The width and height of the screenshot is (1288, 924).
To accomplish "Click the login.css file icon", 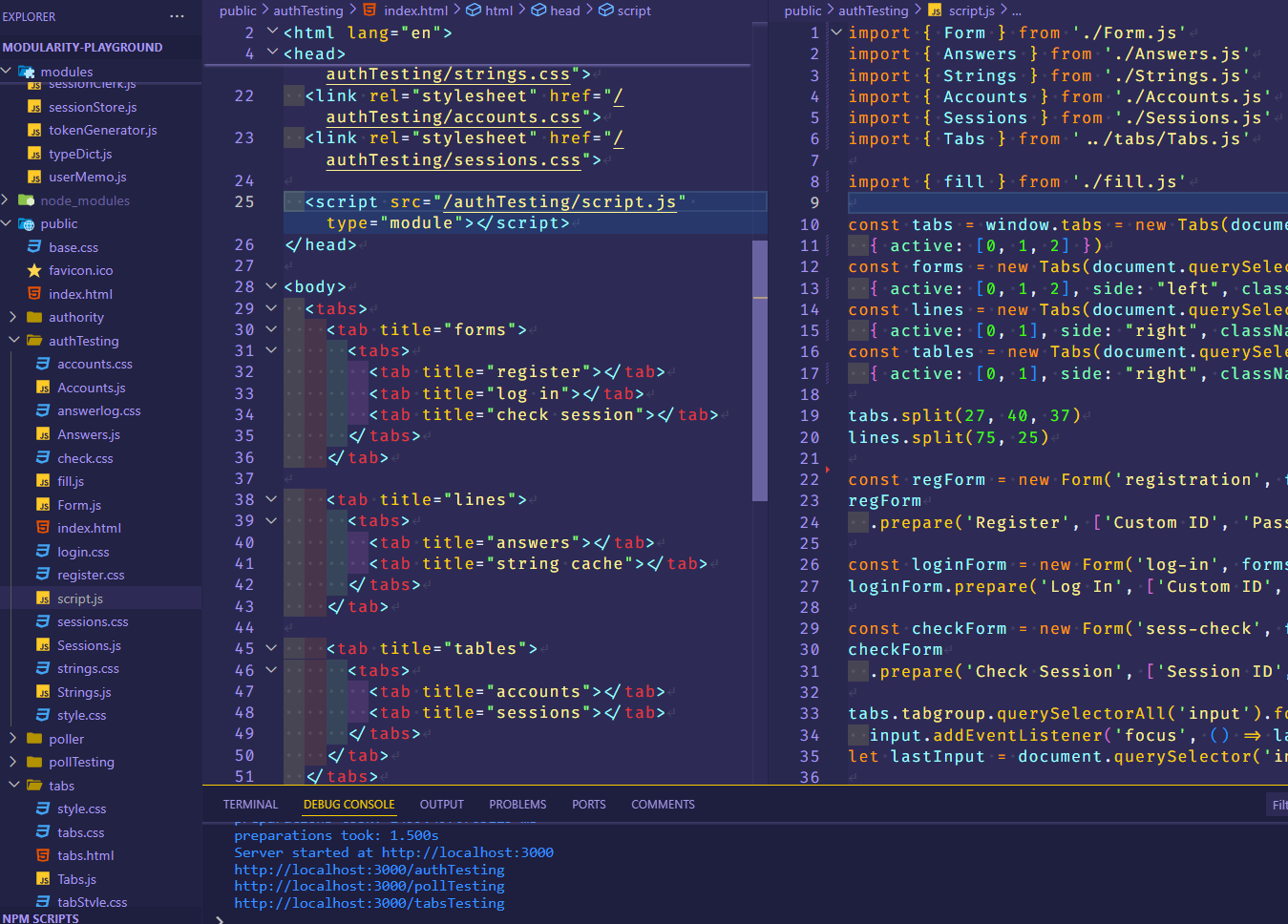I will [x=43, y=552].
